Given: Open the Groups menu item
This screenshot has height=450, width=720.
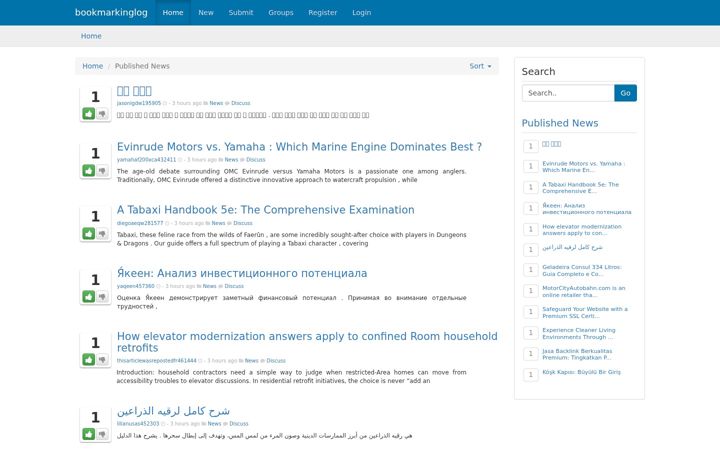Looking at the screenshot, I should (x=281, y=12).
